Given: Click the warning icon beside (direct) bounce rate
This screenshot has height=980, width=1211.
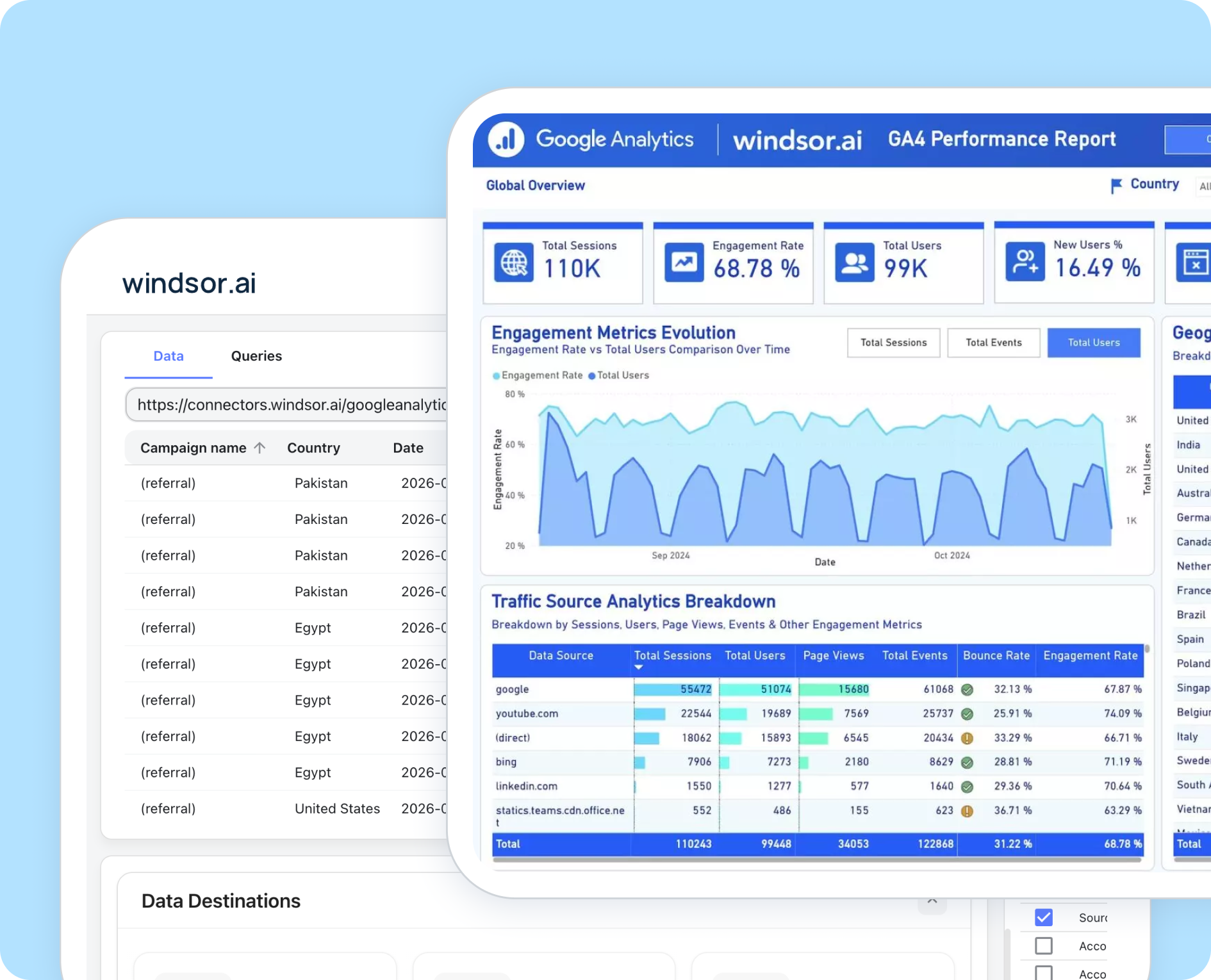Looking at the screenshot, I should pos(968,738).
